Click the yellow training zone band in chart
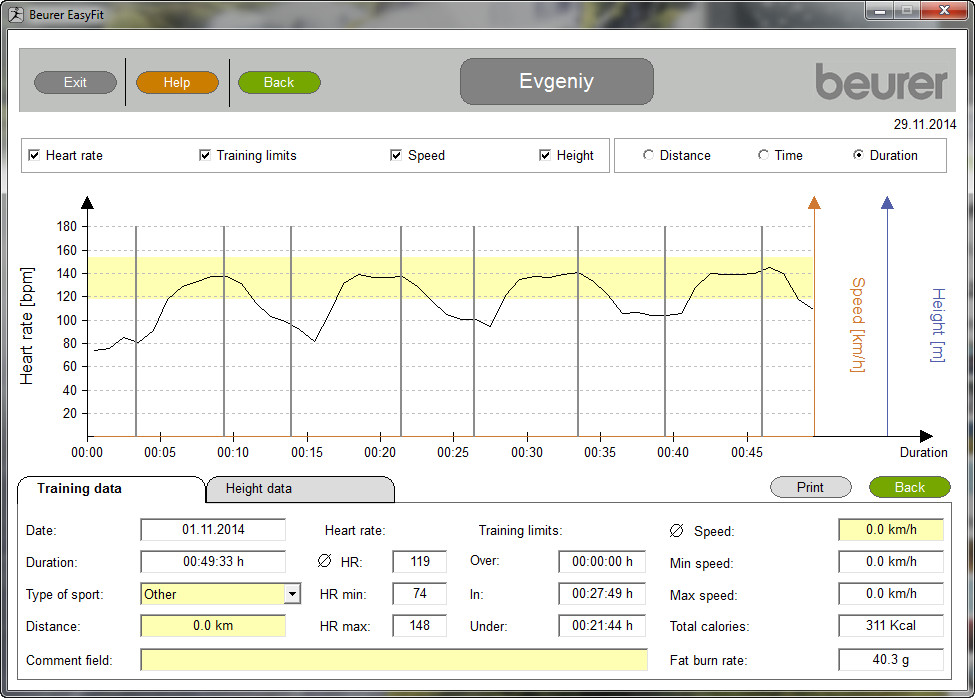 tap(450, 277)
